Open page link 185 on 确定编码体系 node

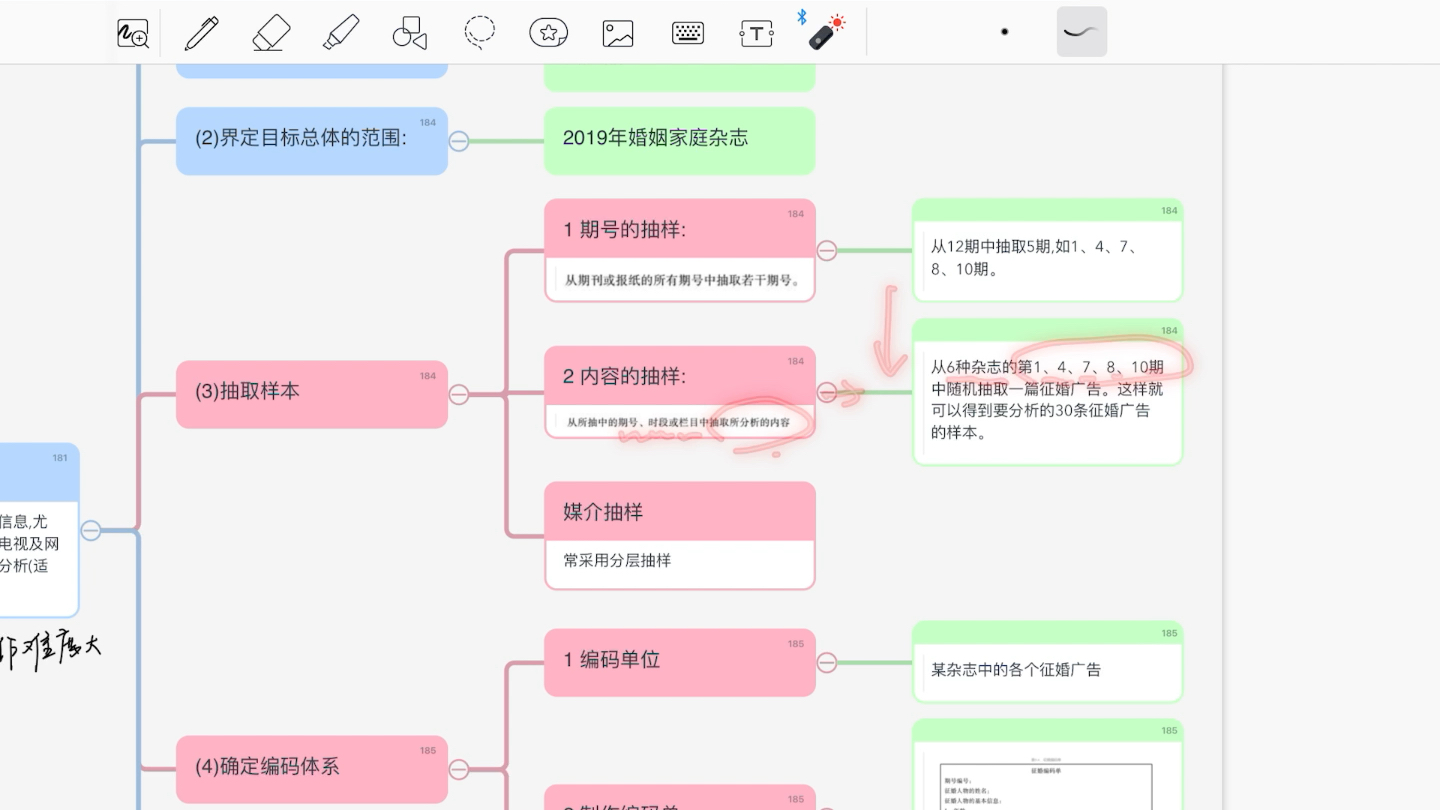(x=427, y=751)
